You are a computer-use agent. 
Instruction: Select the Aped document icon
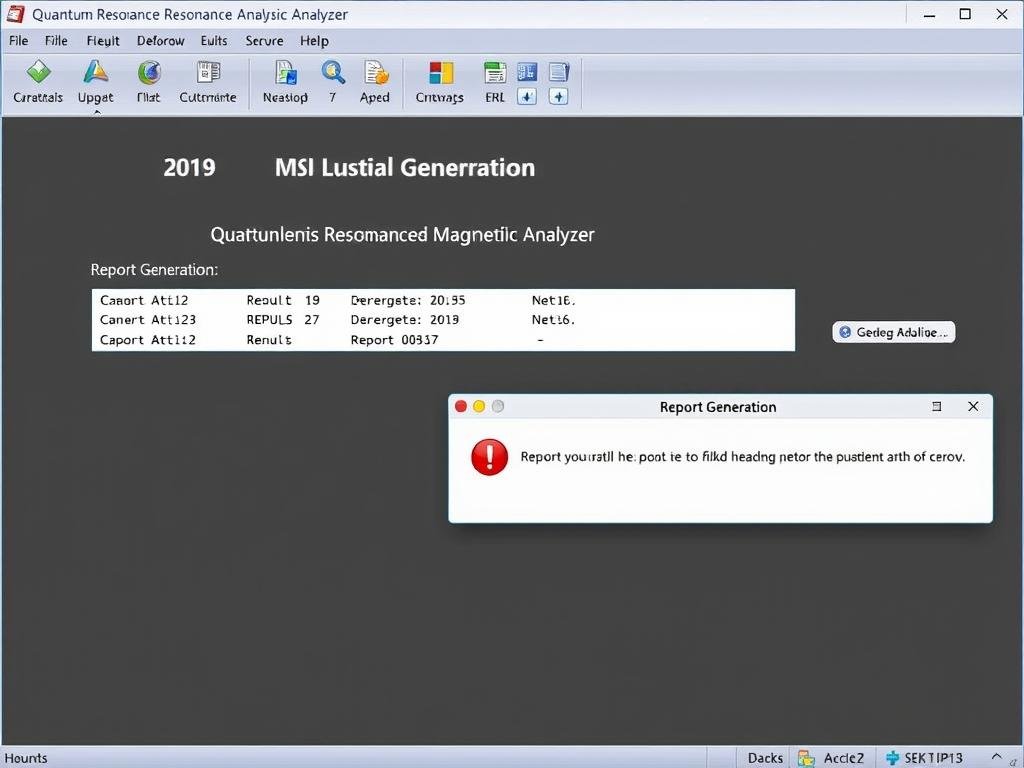[x=375, y=73]
